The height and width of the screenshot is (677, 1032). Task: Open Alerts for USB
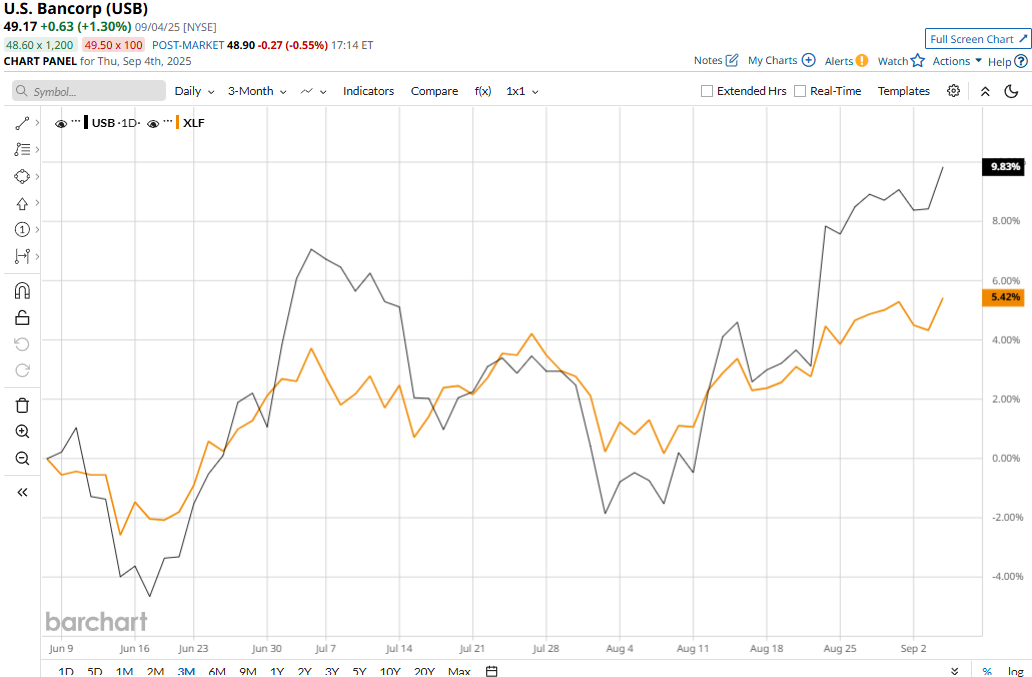(x=846, y=61)
